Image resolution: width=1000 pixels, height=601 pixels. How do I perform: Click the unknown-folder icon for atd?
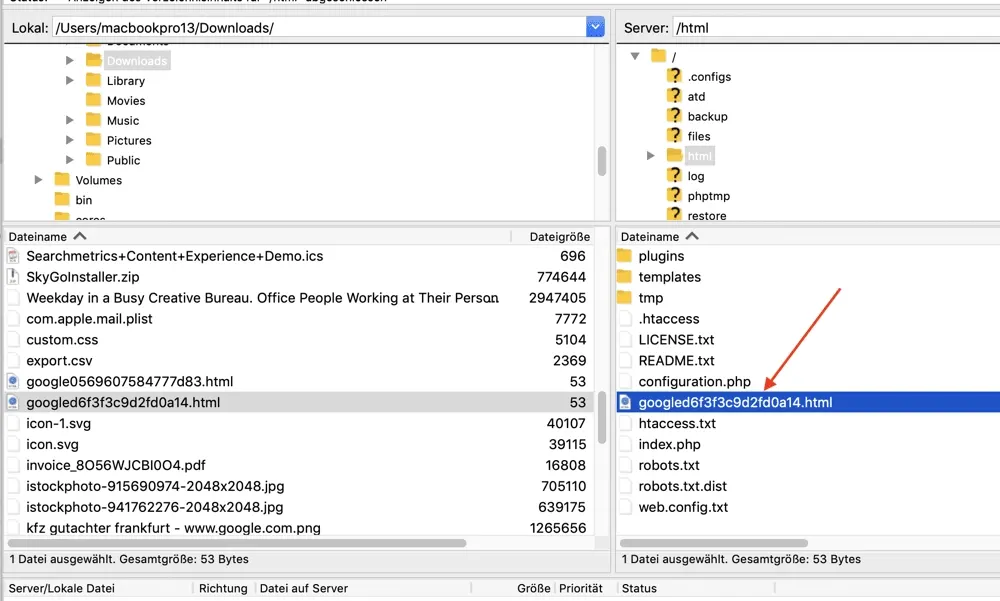point(675,95)
